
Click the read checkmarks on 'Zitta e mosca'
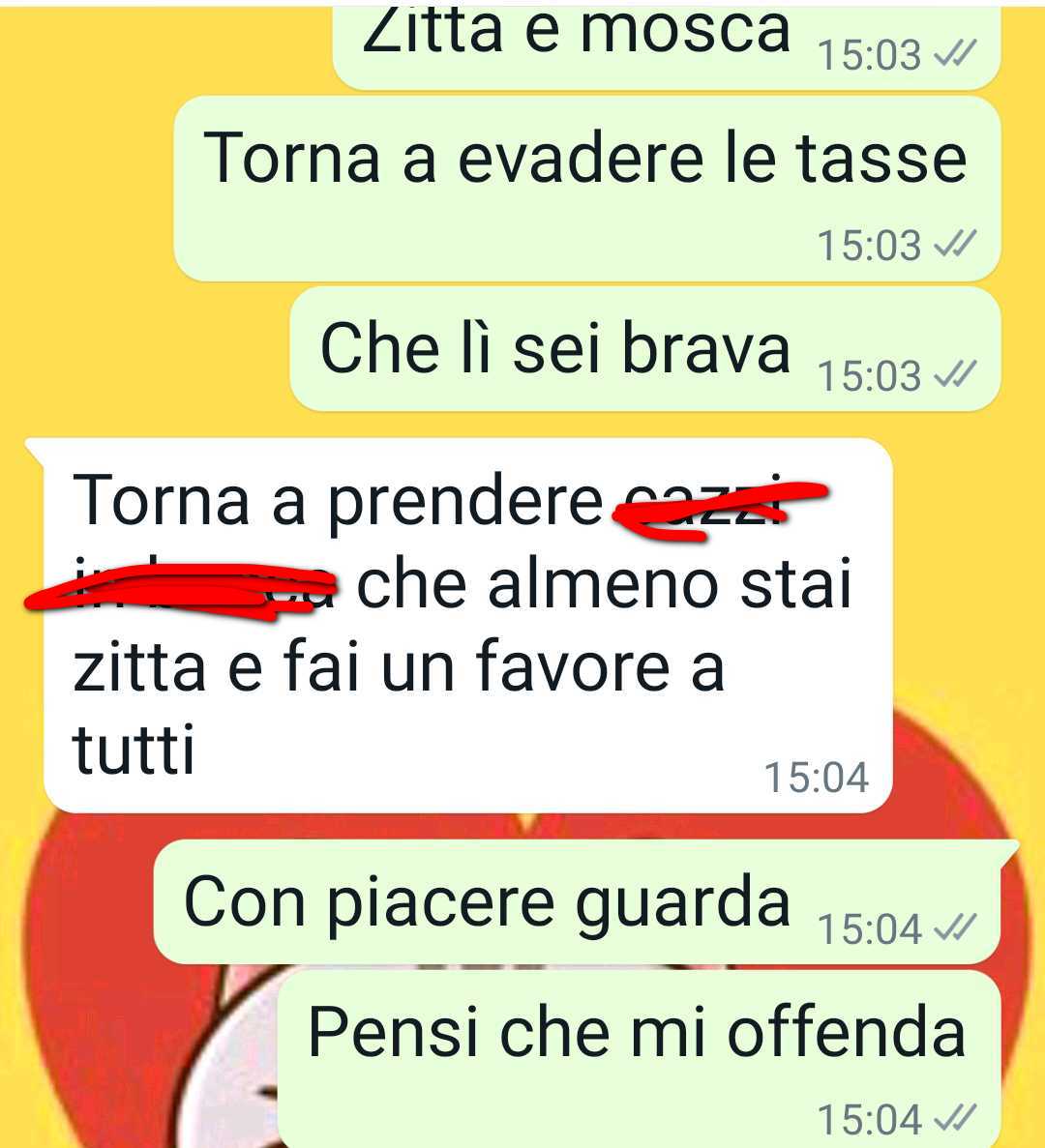pos(956,53)
